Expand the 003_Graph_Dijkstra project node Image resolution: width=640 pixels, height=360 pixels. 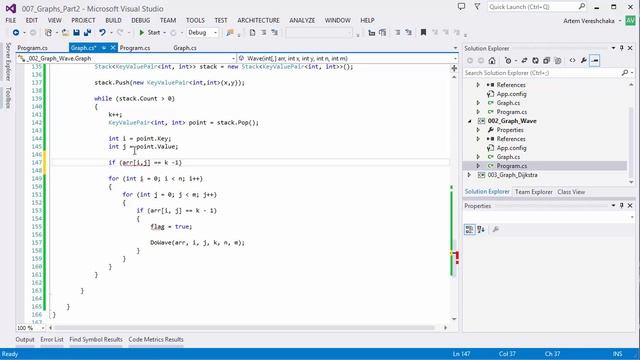coord(469,175)
